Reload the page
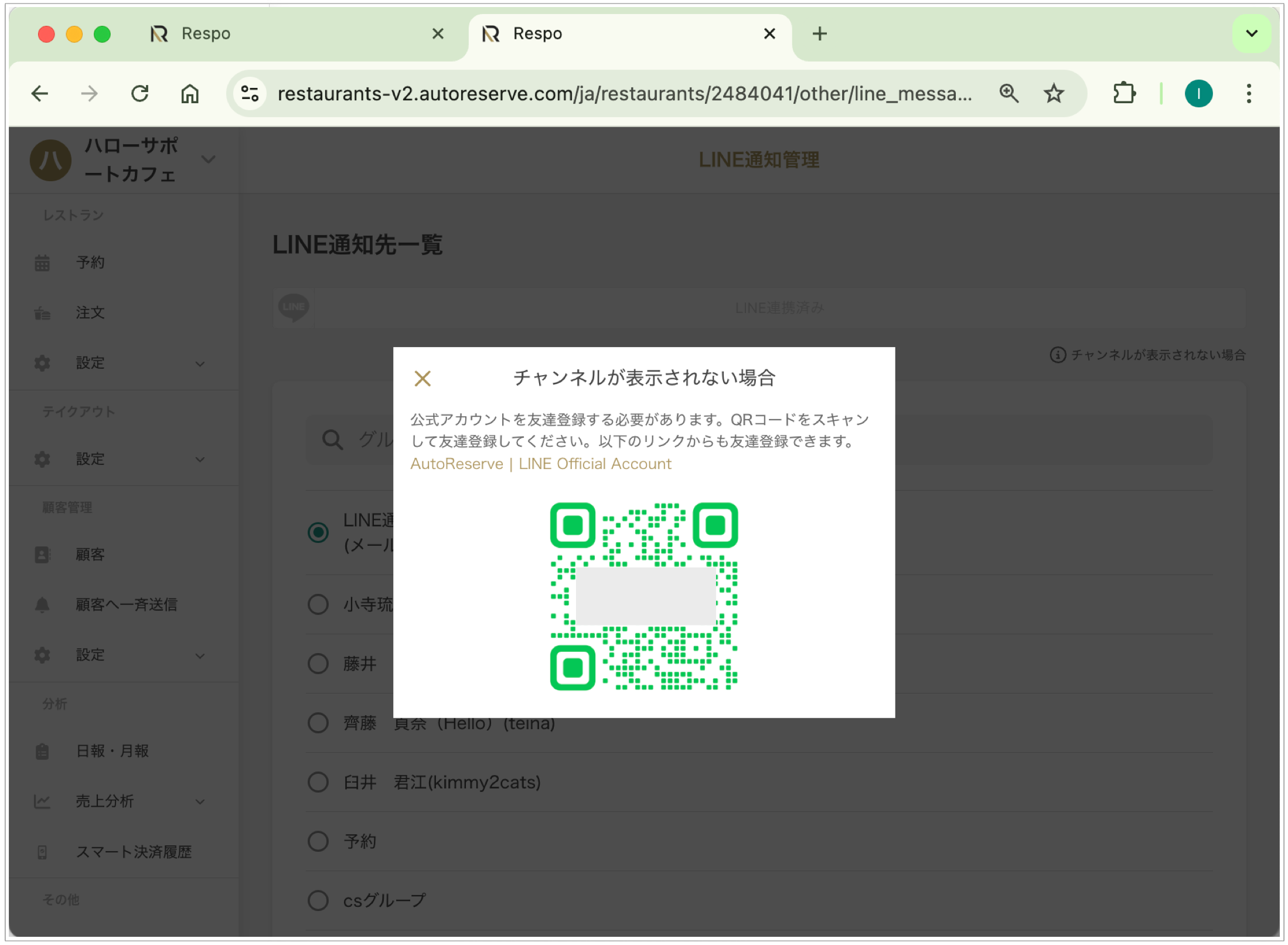 (x=139, y=93)
